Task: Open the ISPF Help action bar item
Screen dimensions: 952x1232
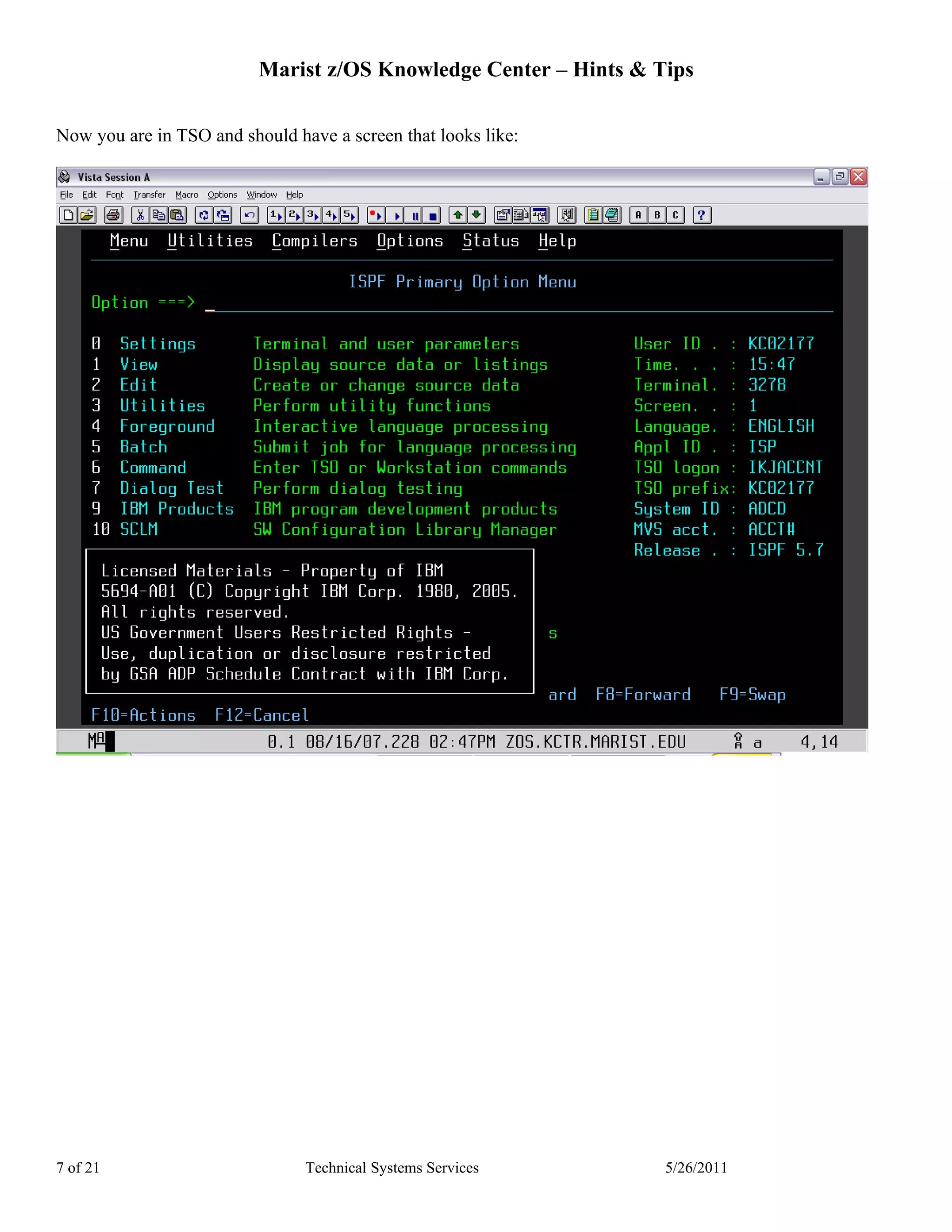Action: coord(557,241)
